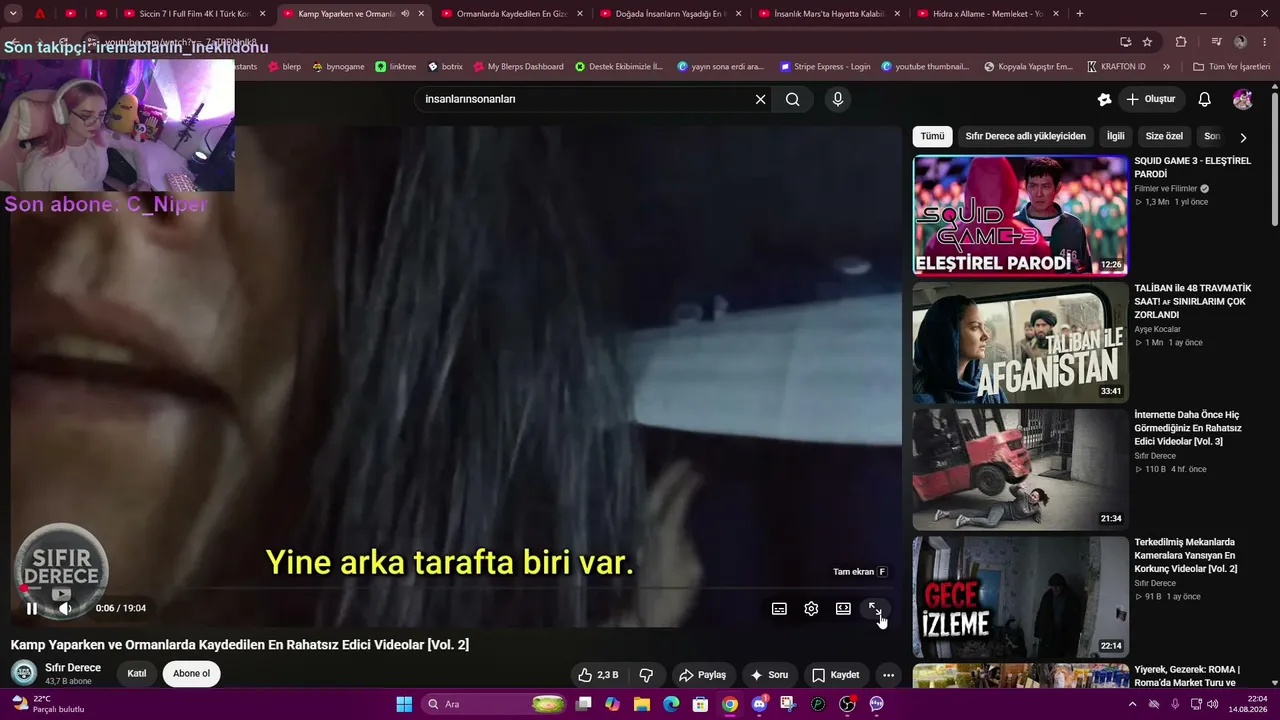Viewport: 1280px width, 720px height.
Task: Open the Terkedilmiş Mekanlarda video title
Action: point(1188,555)
